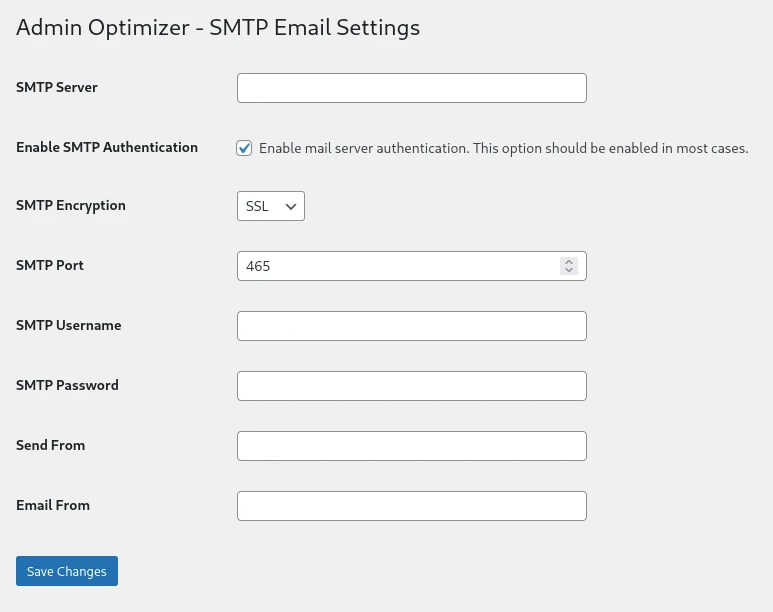Click the 'SMTP Username' field label
773x612 pixels.
coord(69,325)
